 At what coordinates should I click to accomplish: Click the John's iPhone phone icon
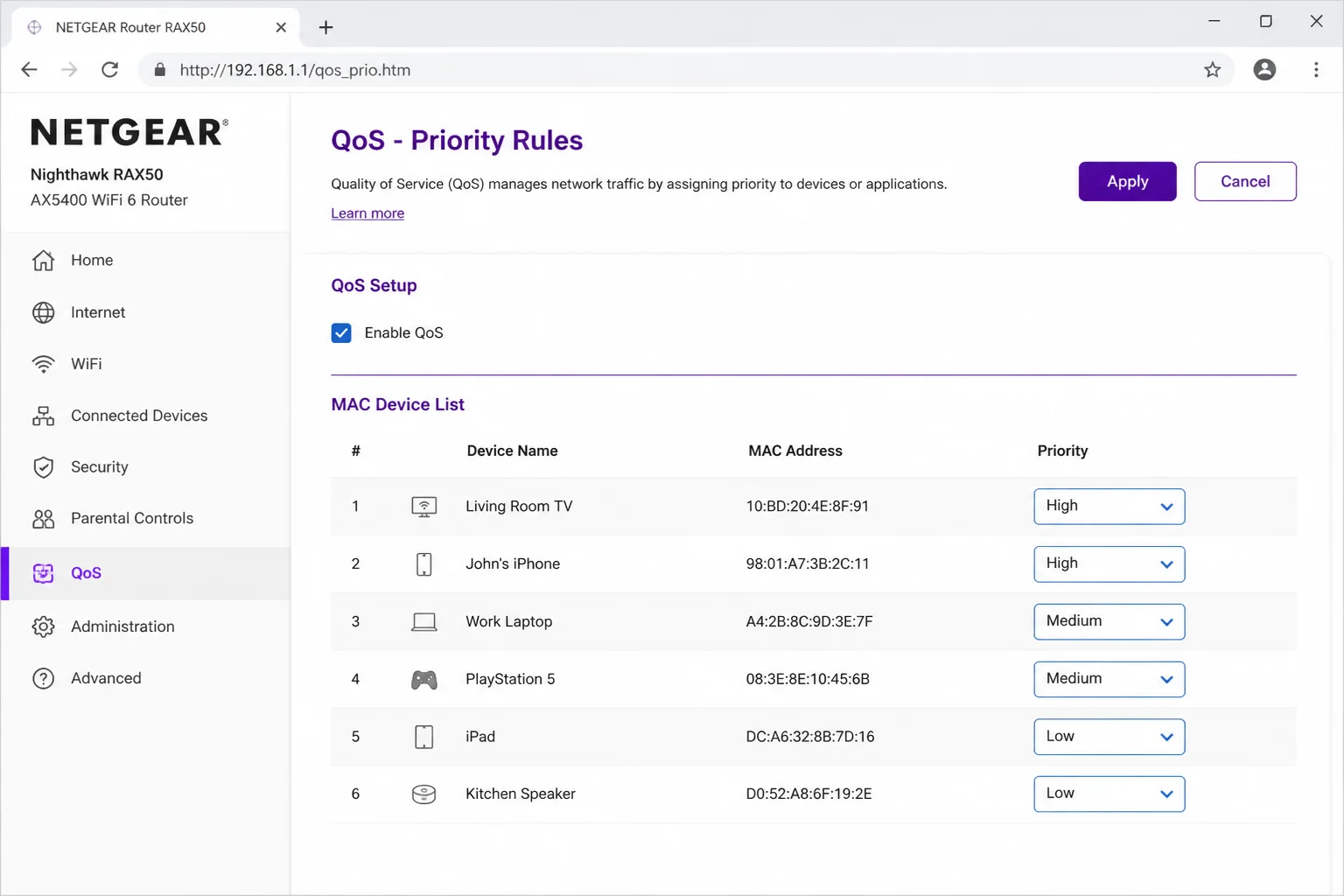point(424,564)
